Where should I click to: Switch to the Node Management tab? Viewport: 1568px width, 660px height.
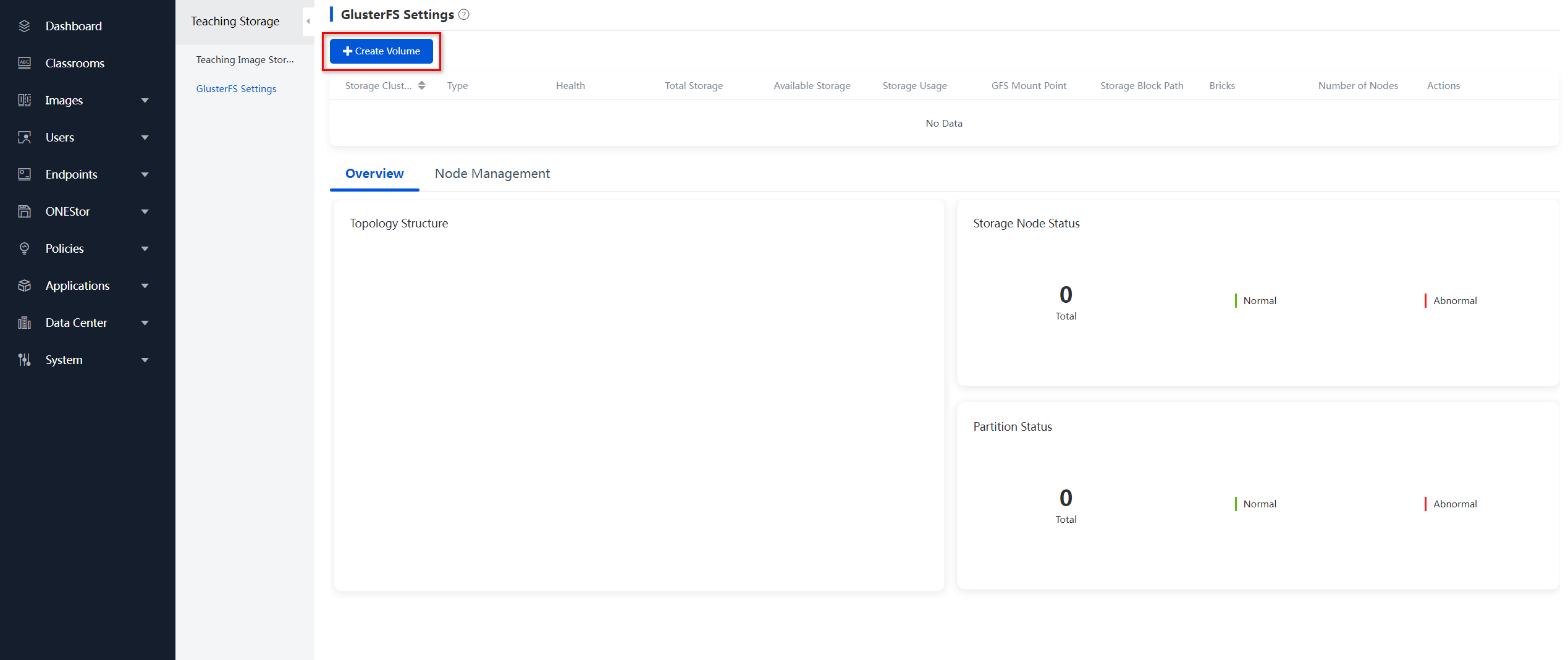492,174
